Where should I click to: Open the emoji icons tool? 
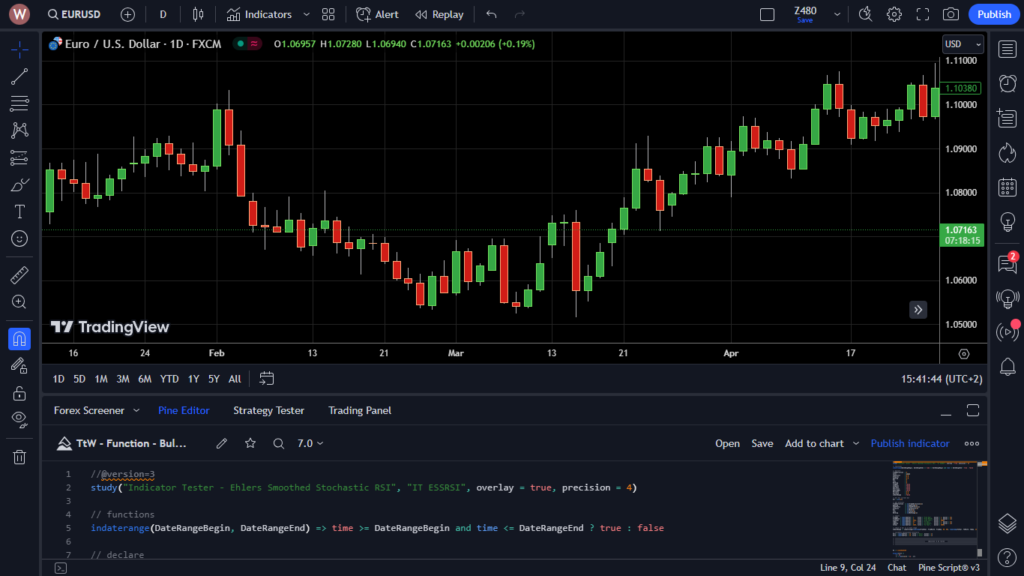(19, 238)
